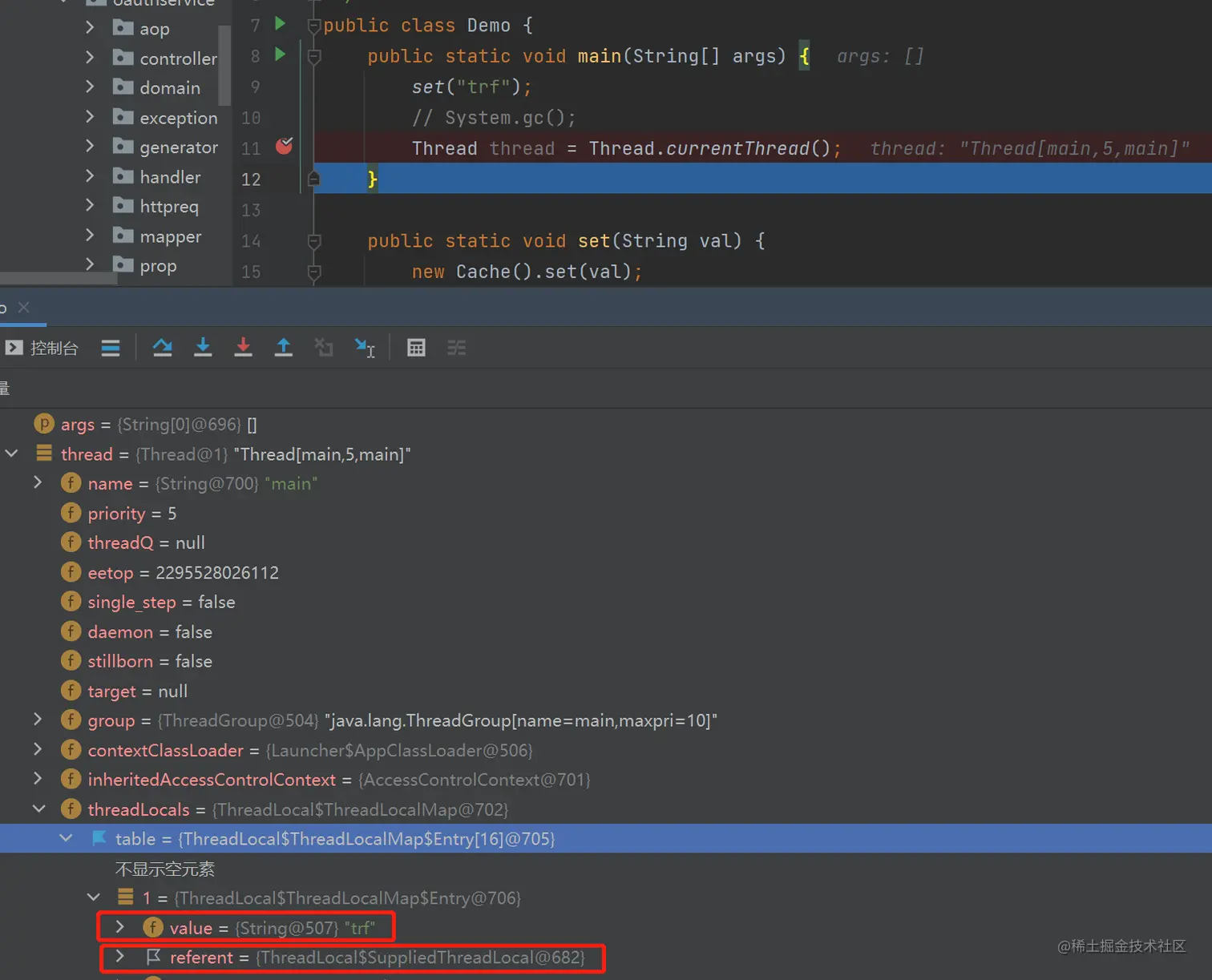Click the fold marker on line 14
Screen dimensions: 1212x980
(314, 240)
